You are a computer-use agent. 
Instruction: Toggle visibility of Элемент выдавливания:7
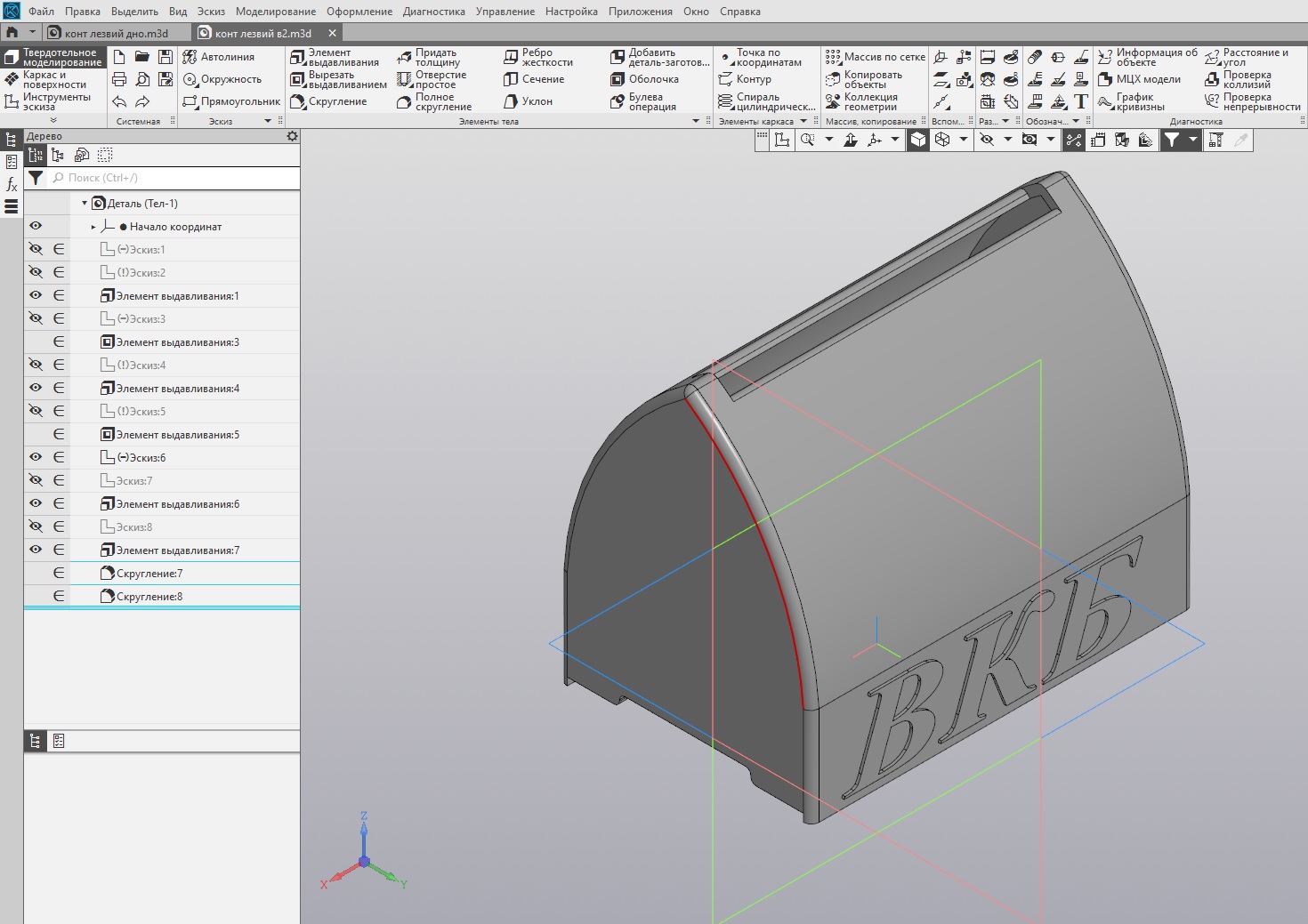pos(36,550)
